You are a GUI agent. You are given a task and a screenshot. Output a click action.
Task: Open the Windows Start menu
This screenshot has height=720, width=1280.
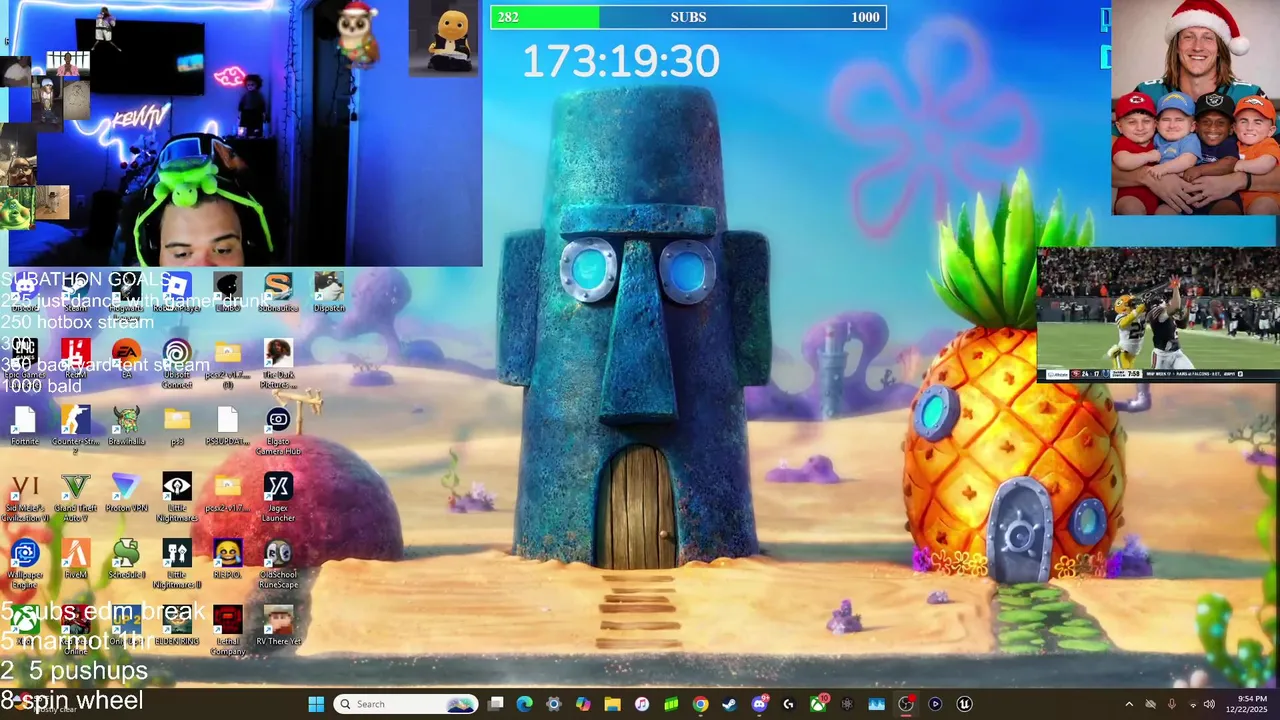point(316,704)
